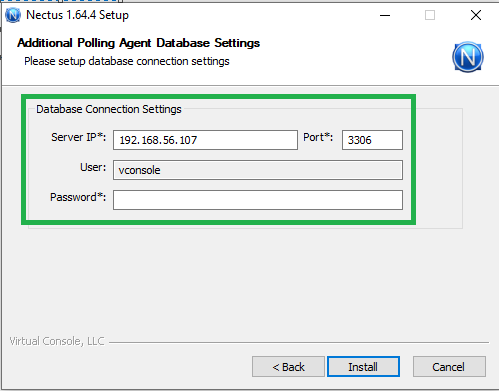Image resolution: width=499 pixels, height=391 pixels.
Task: Close the Nectus Setup window
Action: point(476,15)
